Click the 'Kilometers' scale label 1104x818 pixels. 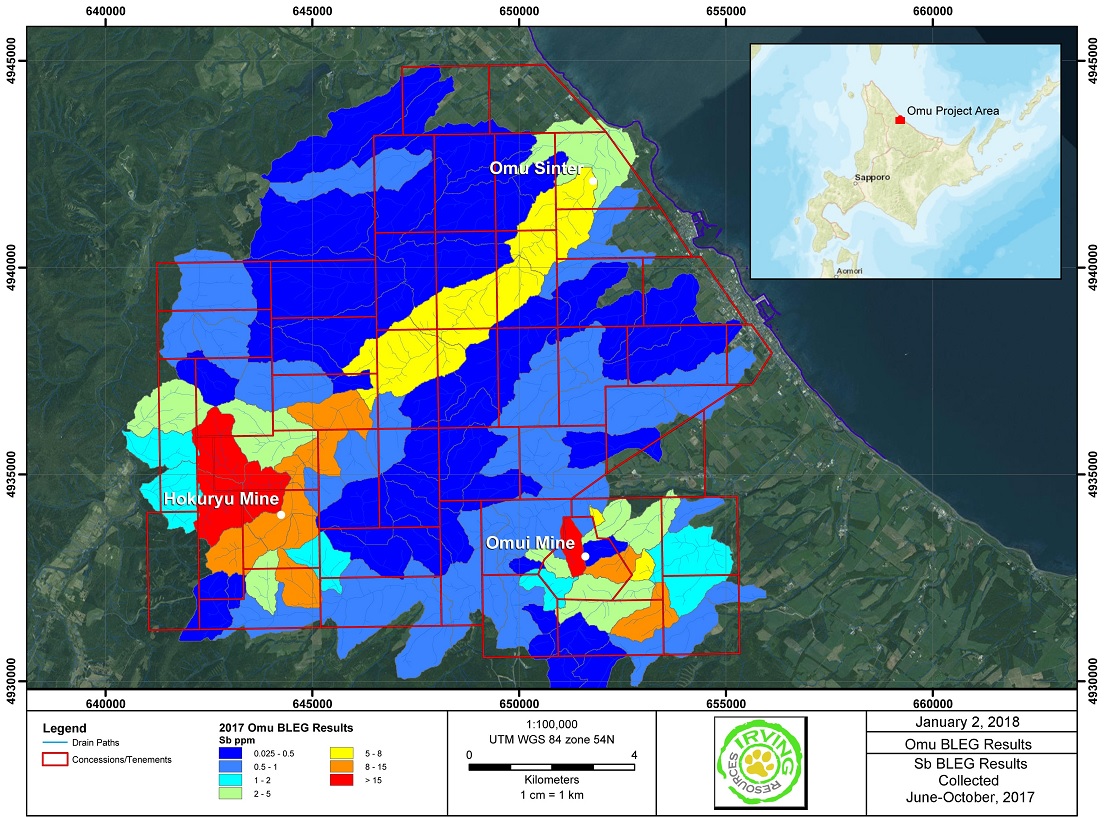(552, 780)
